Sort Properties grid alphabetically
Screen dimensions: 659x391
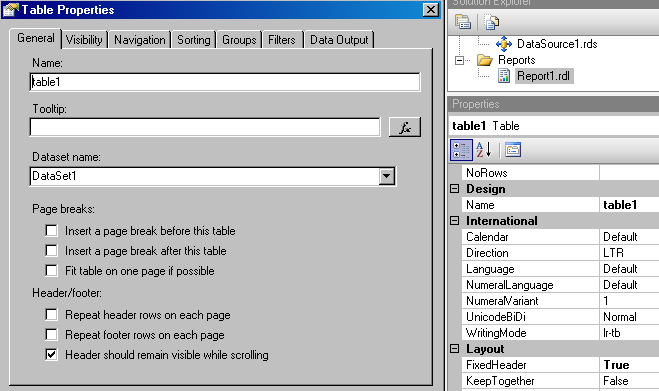[484, 150]
